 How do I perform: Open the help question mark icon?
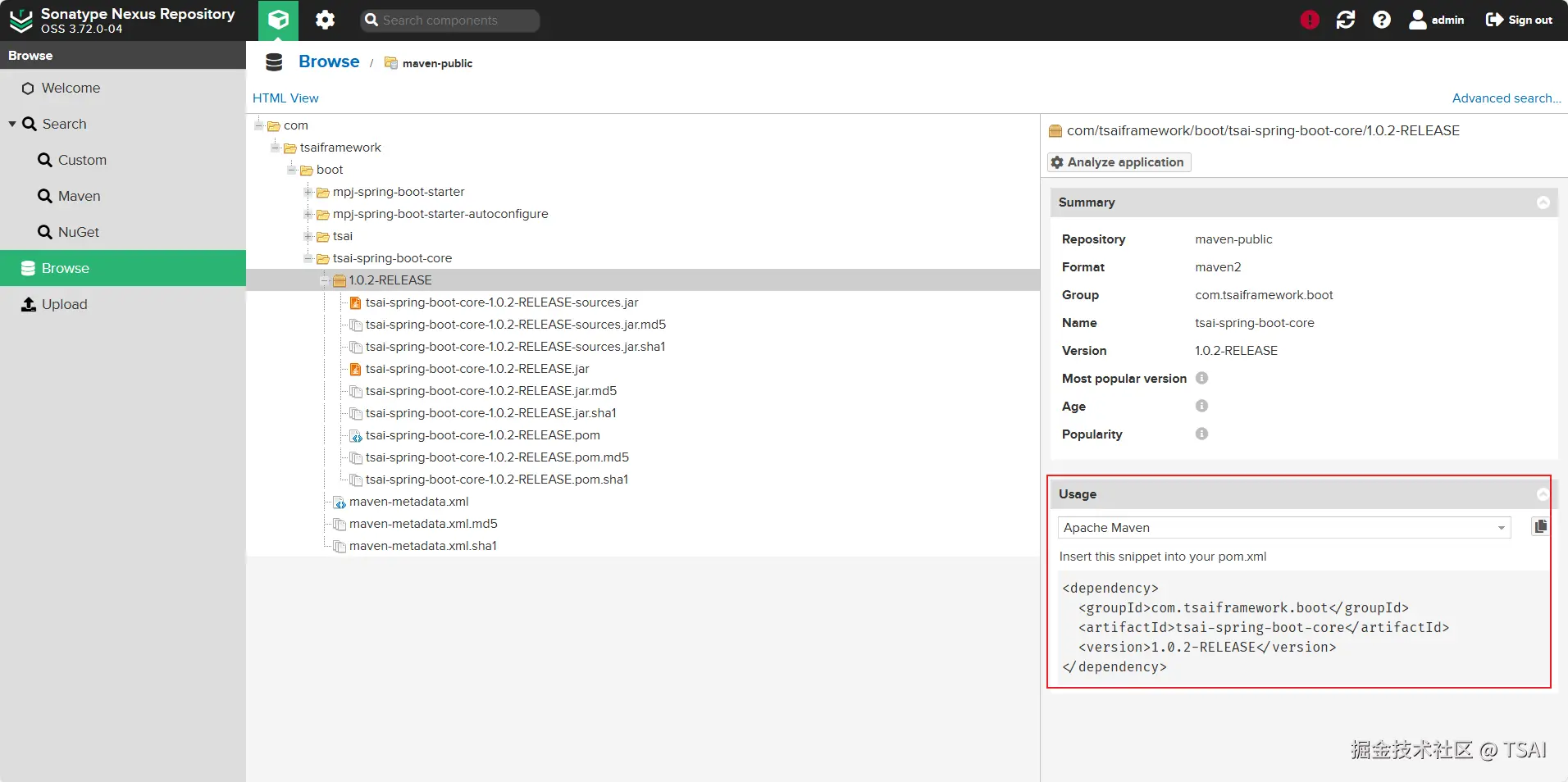[x=1382, y=20]
